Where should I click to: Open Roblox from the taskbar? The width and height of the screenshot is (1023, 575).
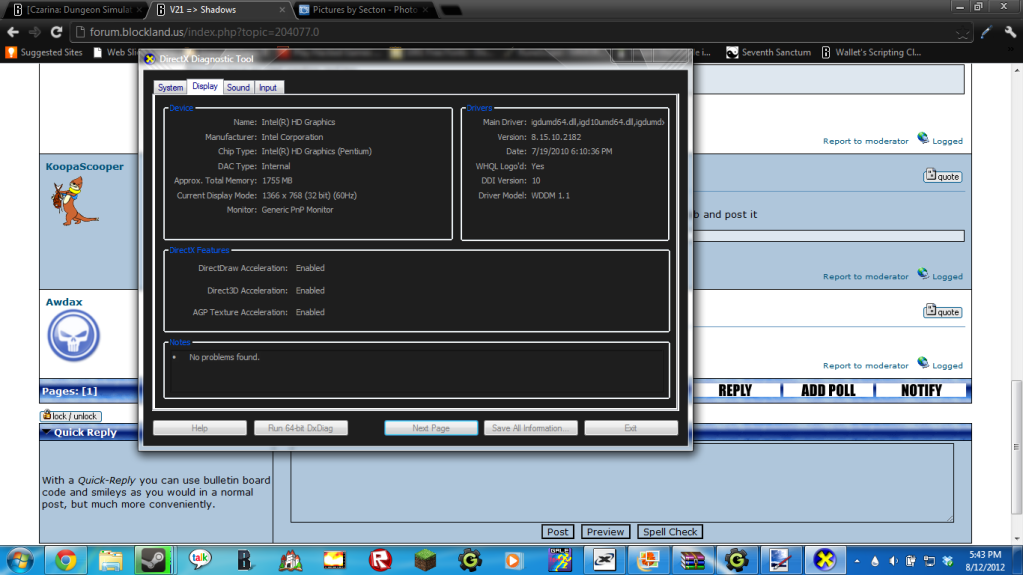[380, 560]
